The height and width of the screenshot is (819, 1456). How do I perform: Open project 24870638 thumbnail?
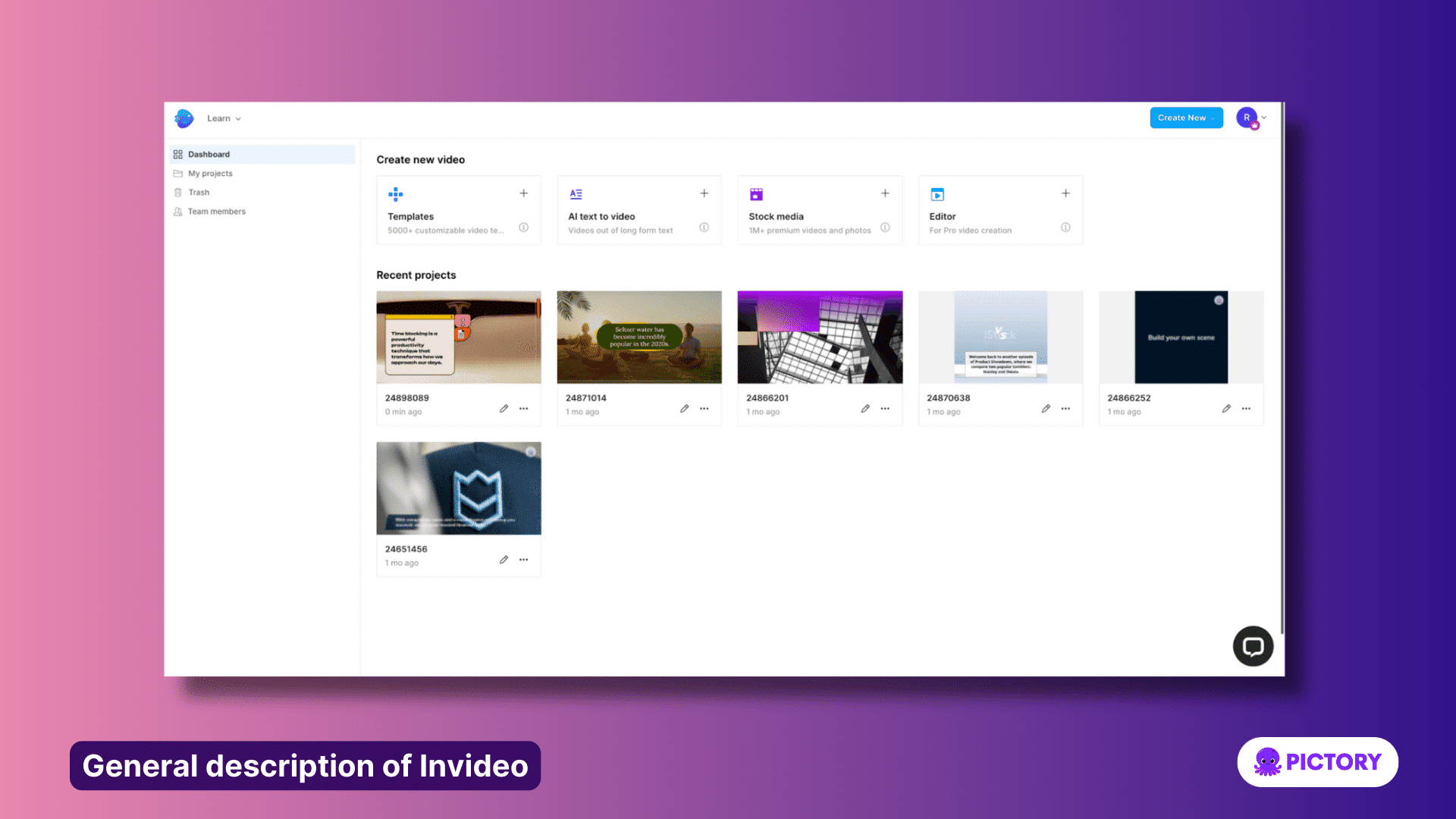pos(1000,337)
